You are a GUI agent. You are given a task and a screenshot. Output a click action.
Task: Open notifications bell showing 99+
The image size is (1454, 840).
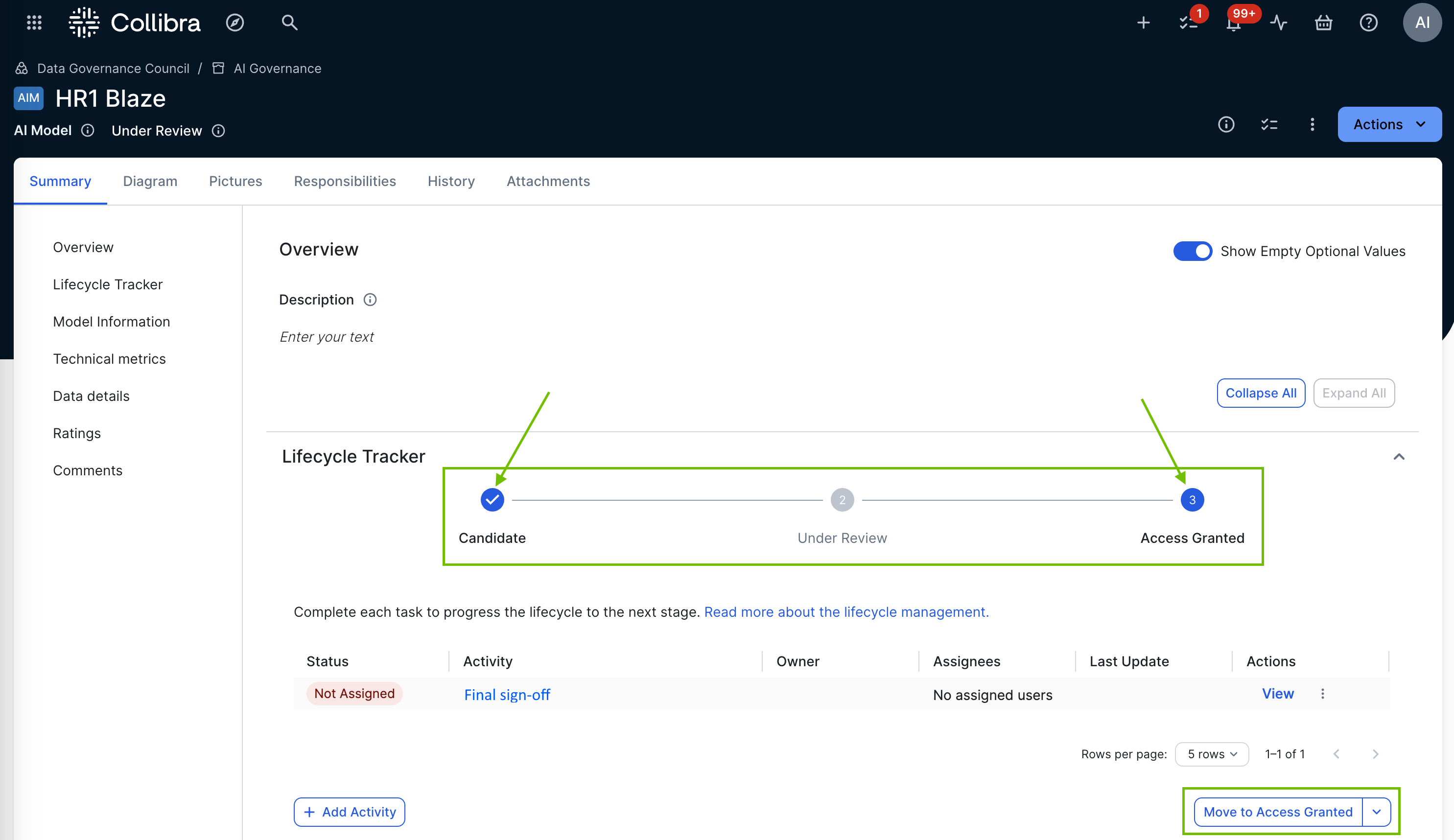[1234, 23]
